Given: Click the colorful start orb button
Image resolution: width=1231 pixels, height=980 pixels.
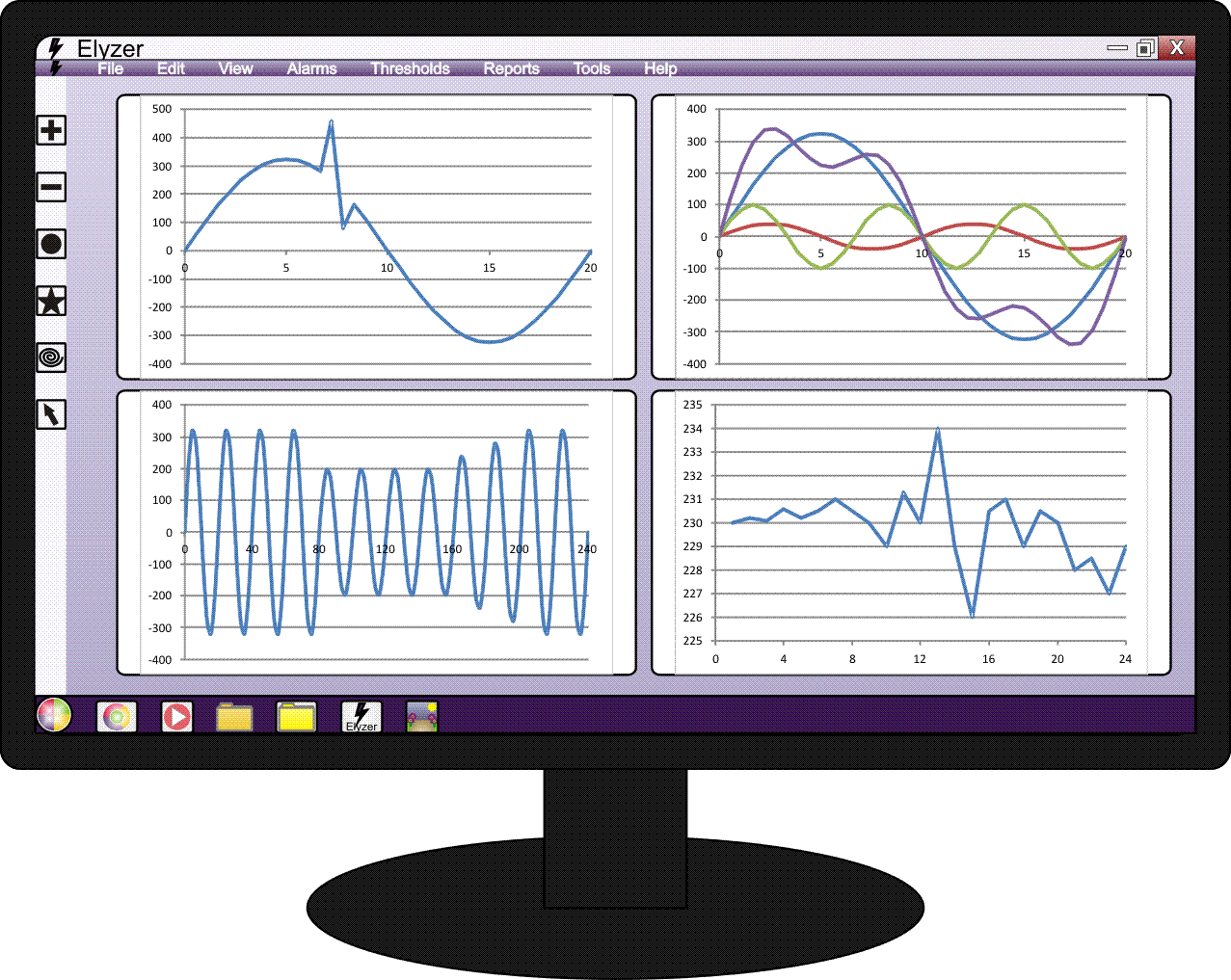Looking at the screenshot, I should (x=54, y=715).
